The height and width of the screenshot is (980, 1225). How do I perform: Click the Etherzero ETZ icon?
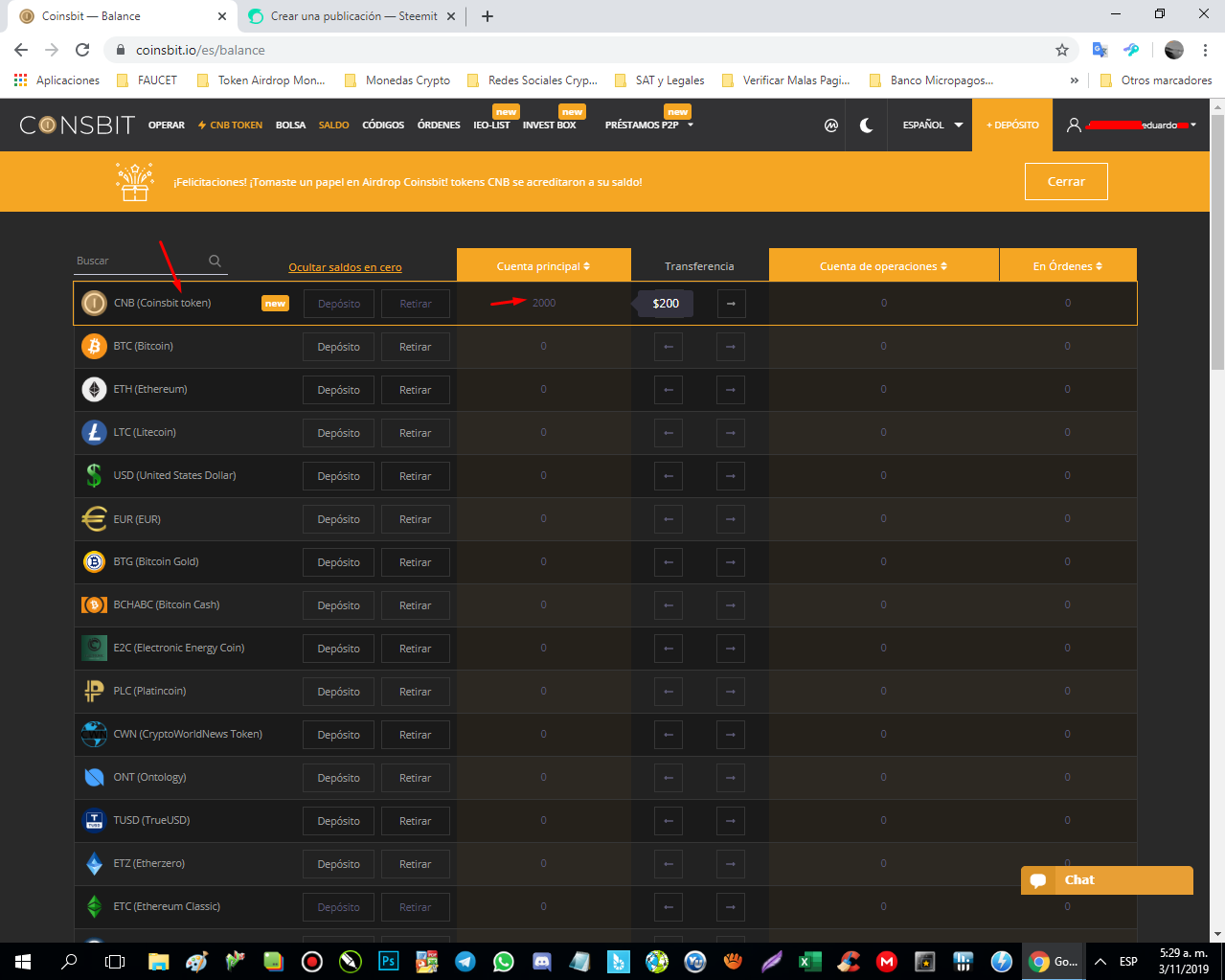coord(94,863)
